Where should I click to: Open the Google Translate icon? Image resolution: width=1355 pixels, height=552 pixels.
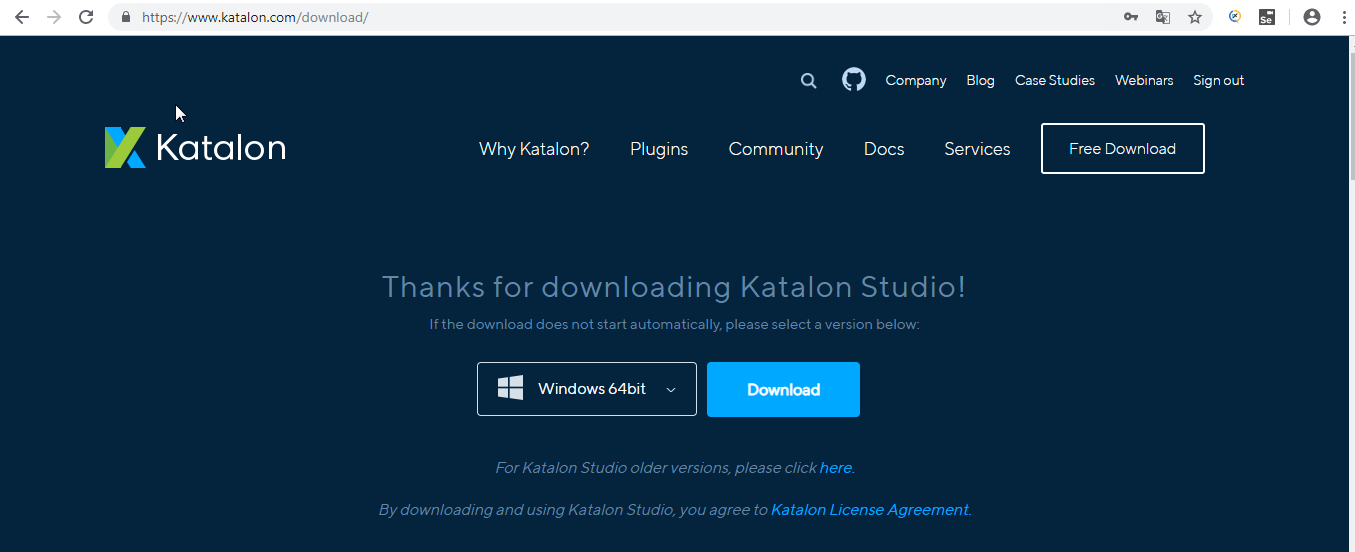[x=1163, y=17]
